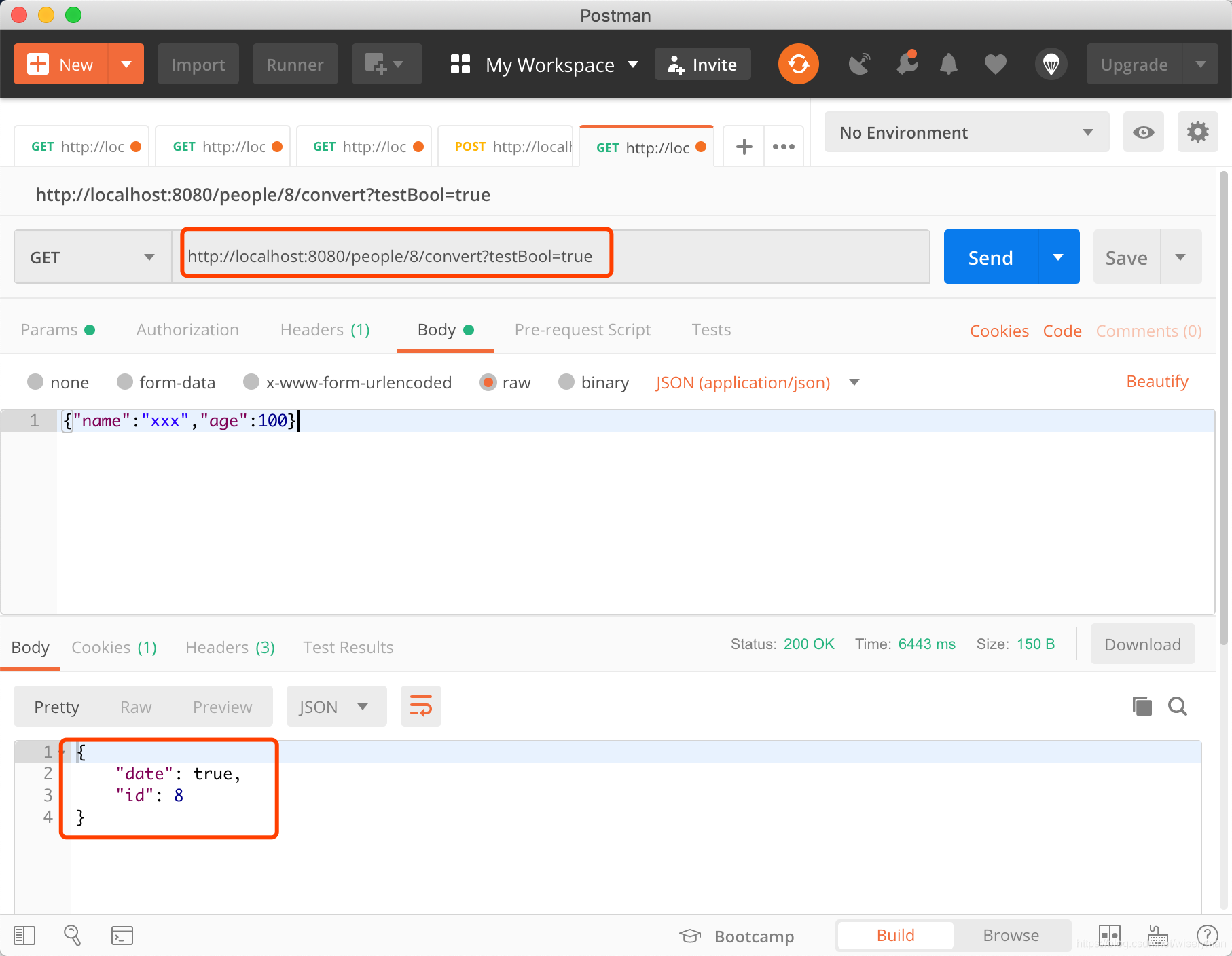Open the Code link
The height and width of the screenshot is (956, 1232).
coord(1062,331)
